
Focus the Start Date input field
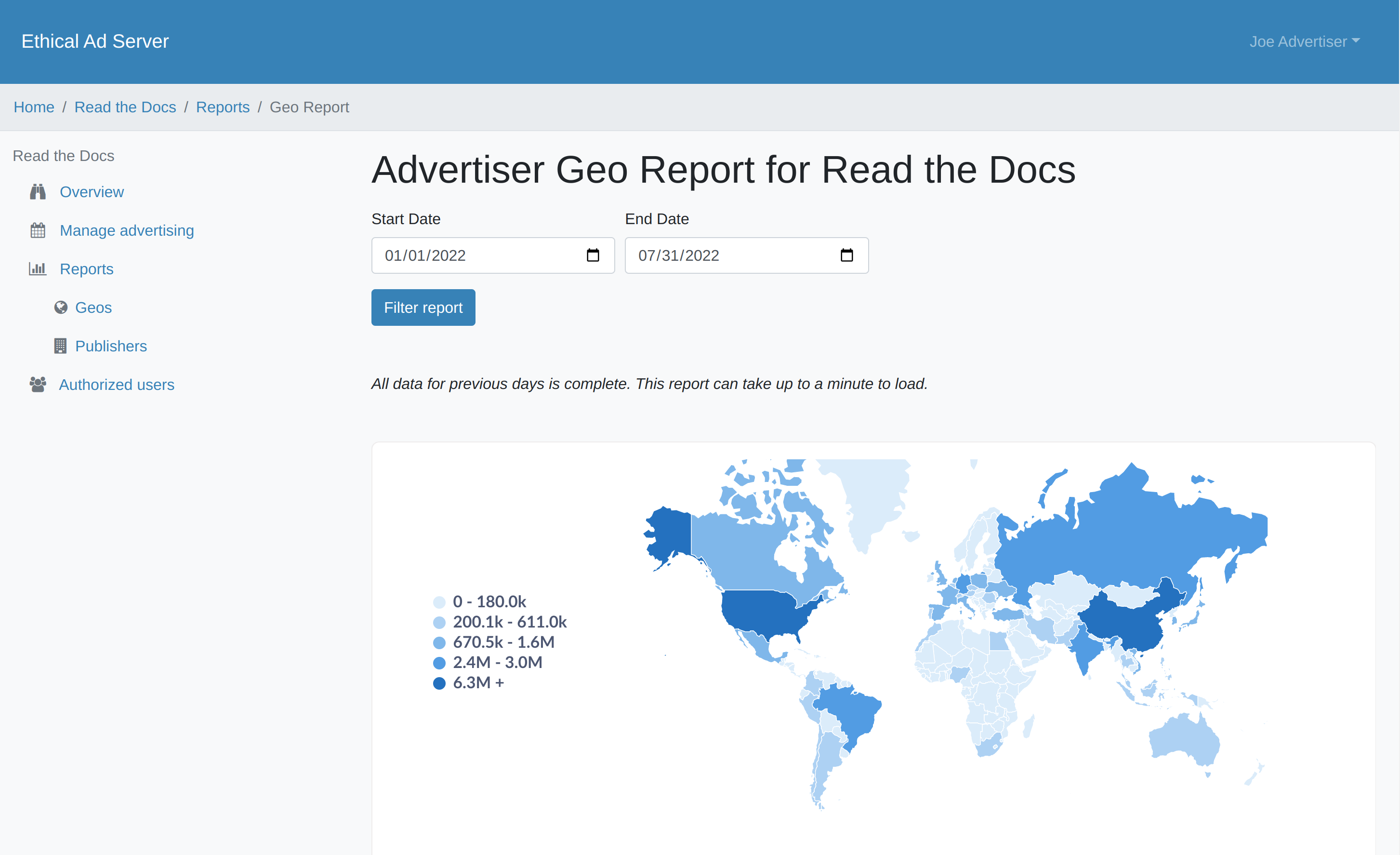coord(493,255)
